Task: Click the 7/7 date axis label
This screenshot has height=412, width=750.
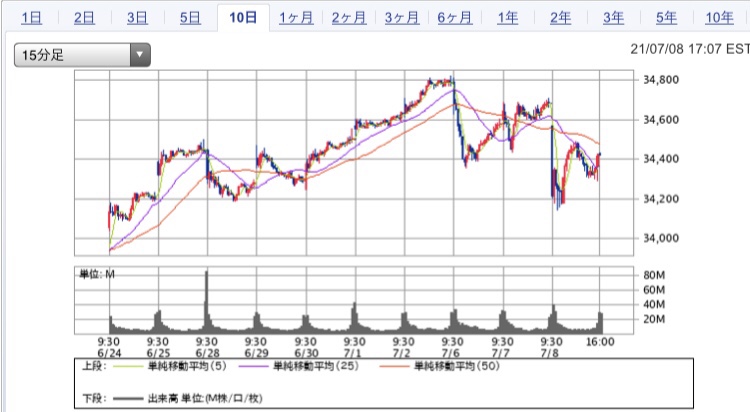Action: click(x=501, y=353)
